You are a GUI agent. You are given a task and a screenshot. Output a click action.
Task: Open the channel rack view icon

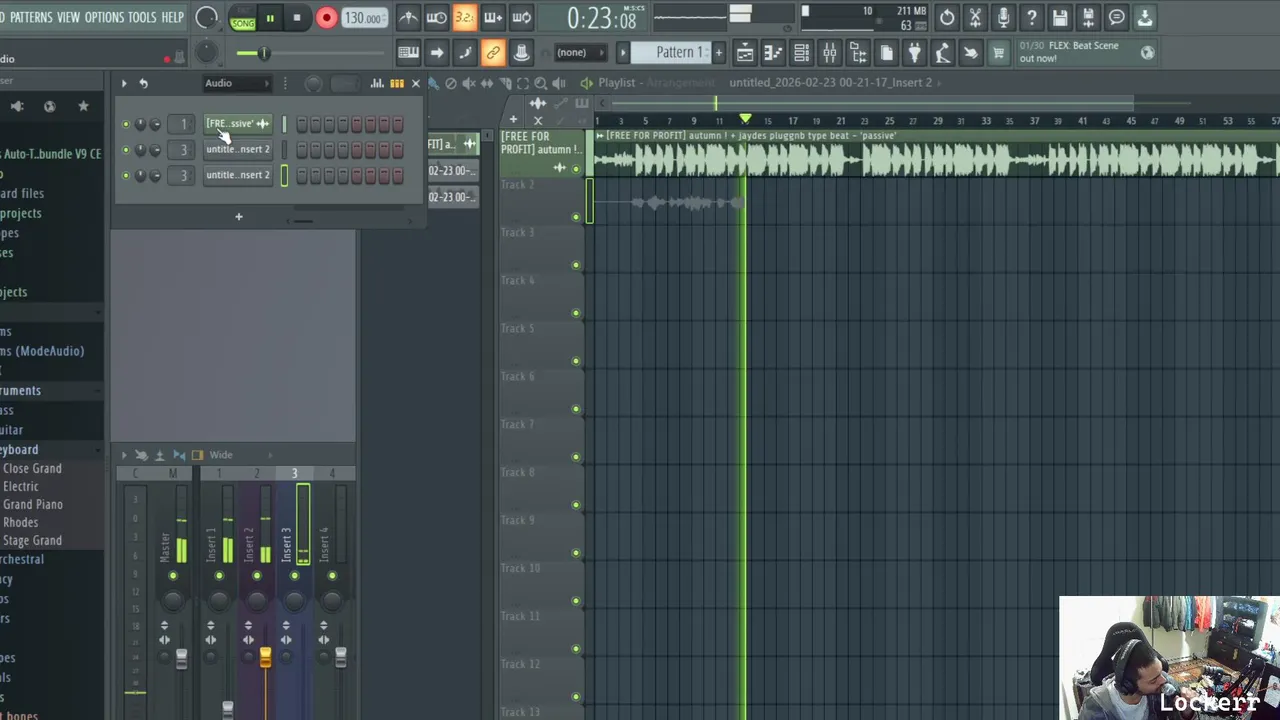801,53
